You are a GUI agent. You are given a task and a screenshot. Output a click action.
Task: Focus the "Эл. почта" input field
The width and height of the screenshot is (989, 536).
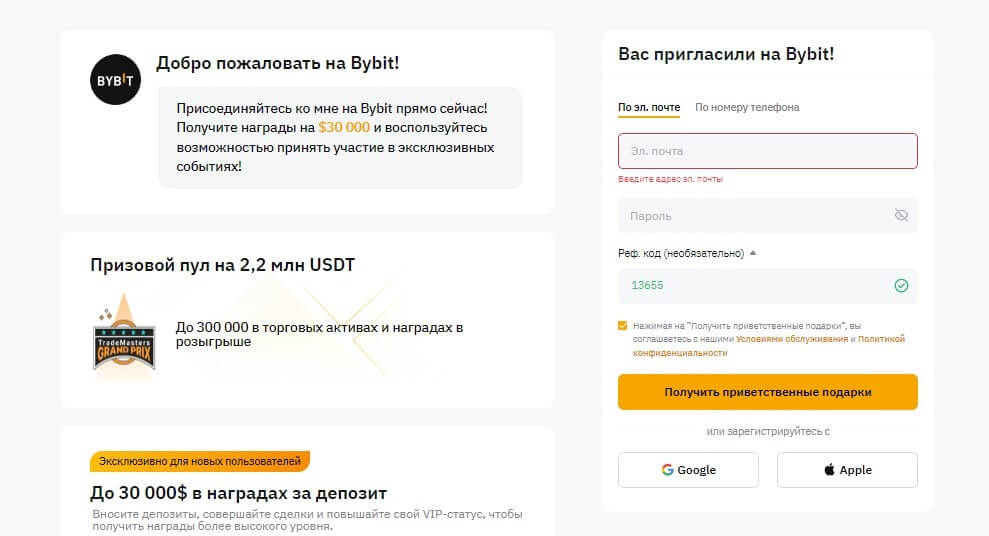point(767,151)
